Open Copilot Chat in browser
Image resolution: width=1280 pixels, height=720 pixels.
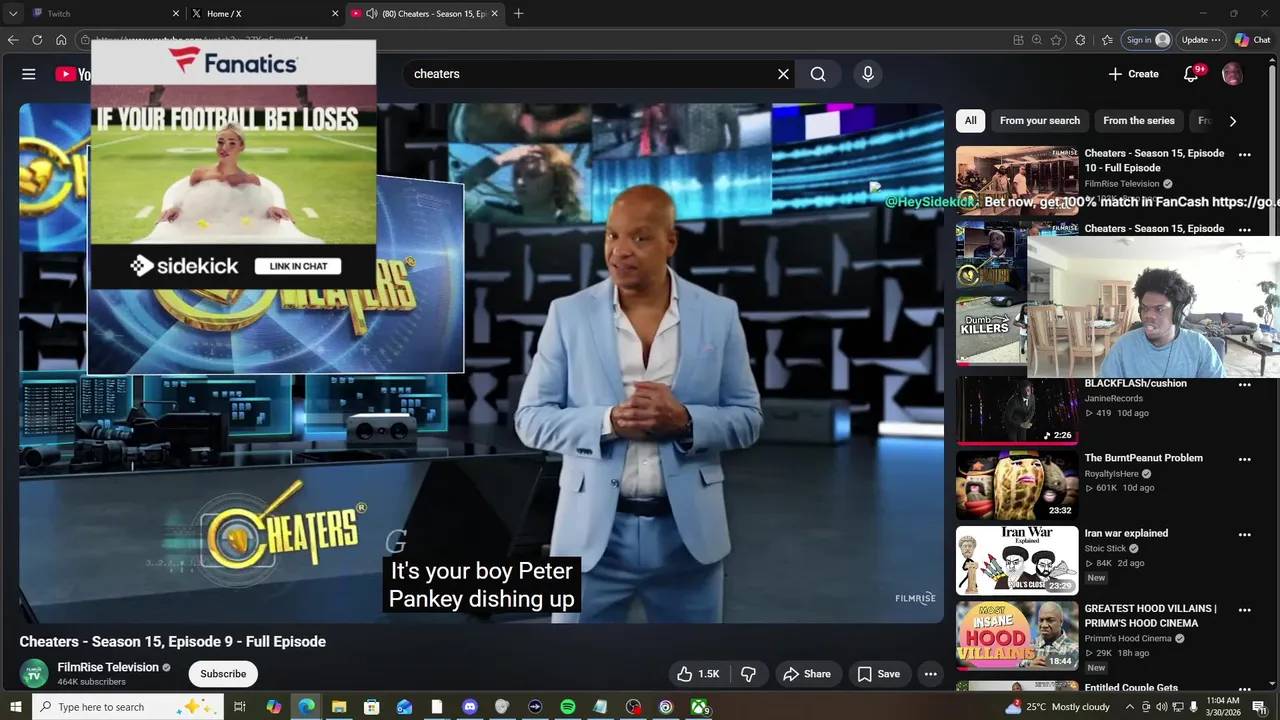click(1253, 40)
